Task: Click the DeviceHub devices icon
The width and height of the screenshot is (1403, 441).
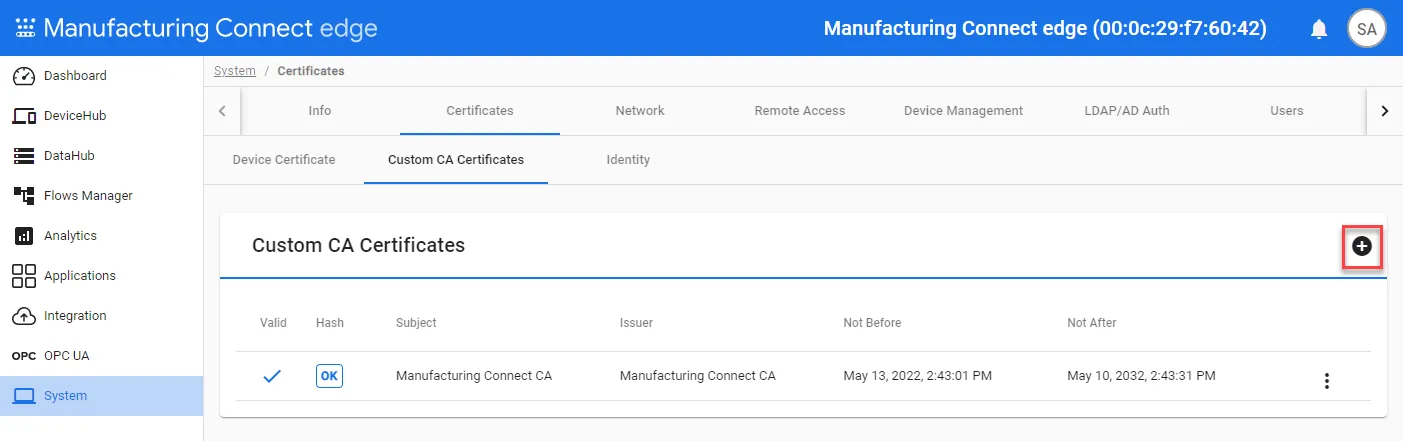Action: (24, 116)
